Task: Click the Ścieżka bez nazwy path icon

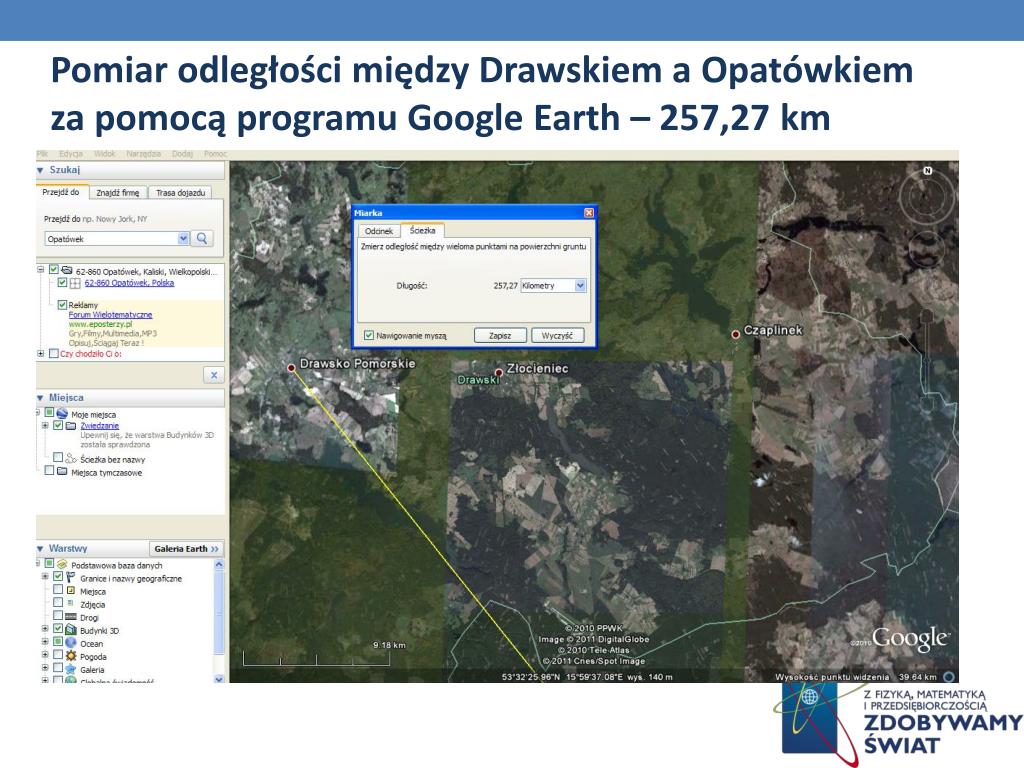Action: [71, 458]
